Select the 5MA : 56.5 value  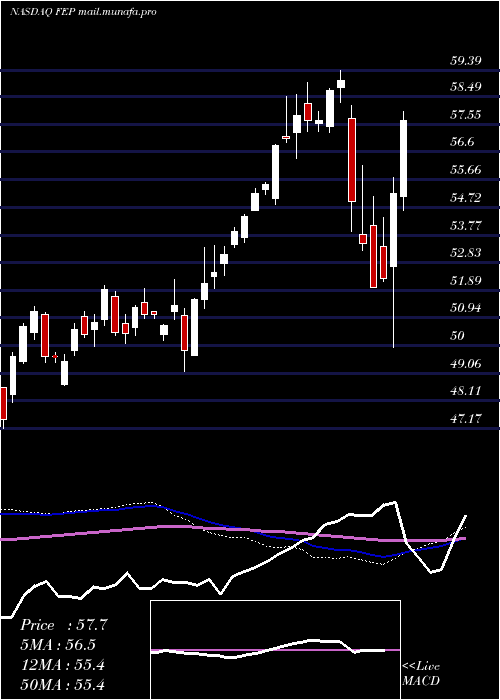tap(58, 645)
